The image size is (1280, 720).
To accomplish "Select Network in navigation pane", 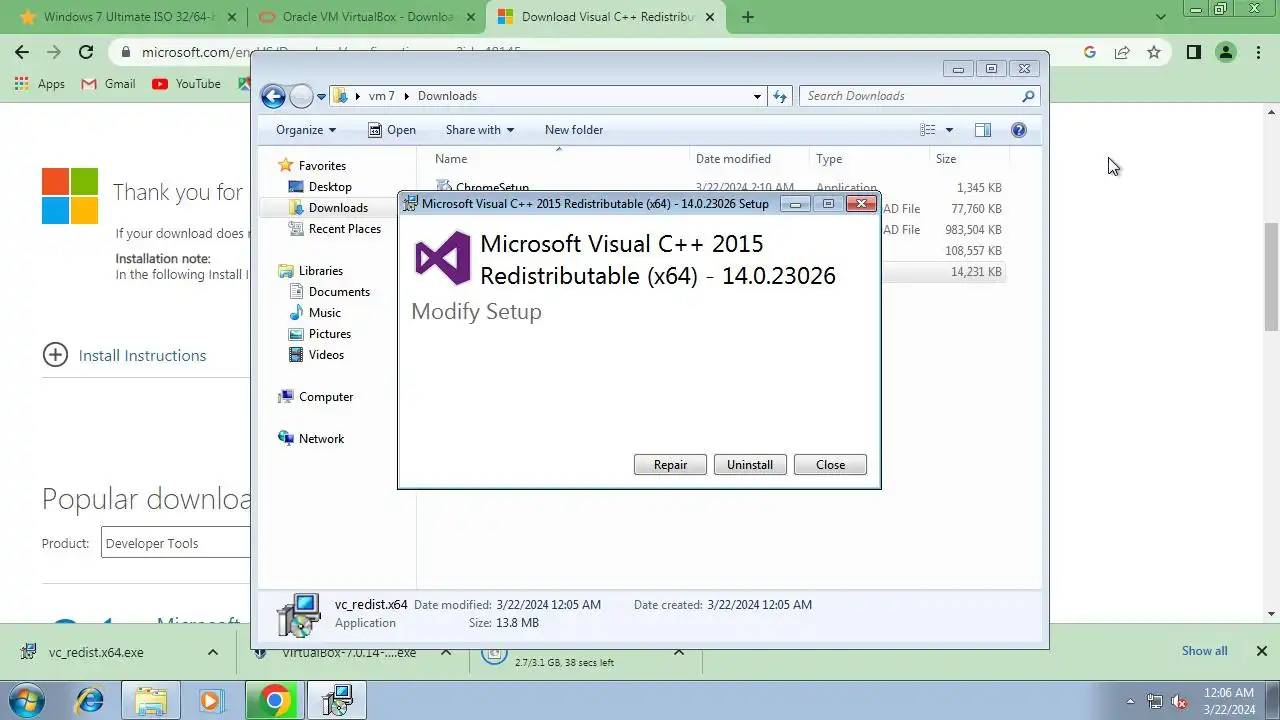I will 311,439.
